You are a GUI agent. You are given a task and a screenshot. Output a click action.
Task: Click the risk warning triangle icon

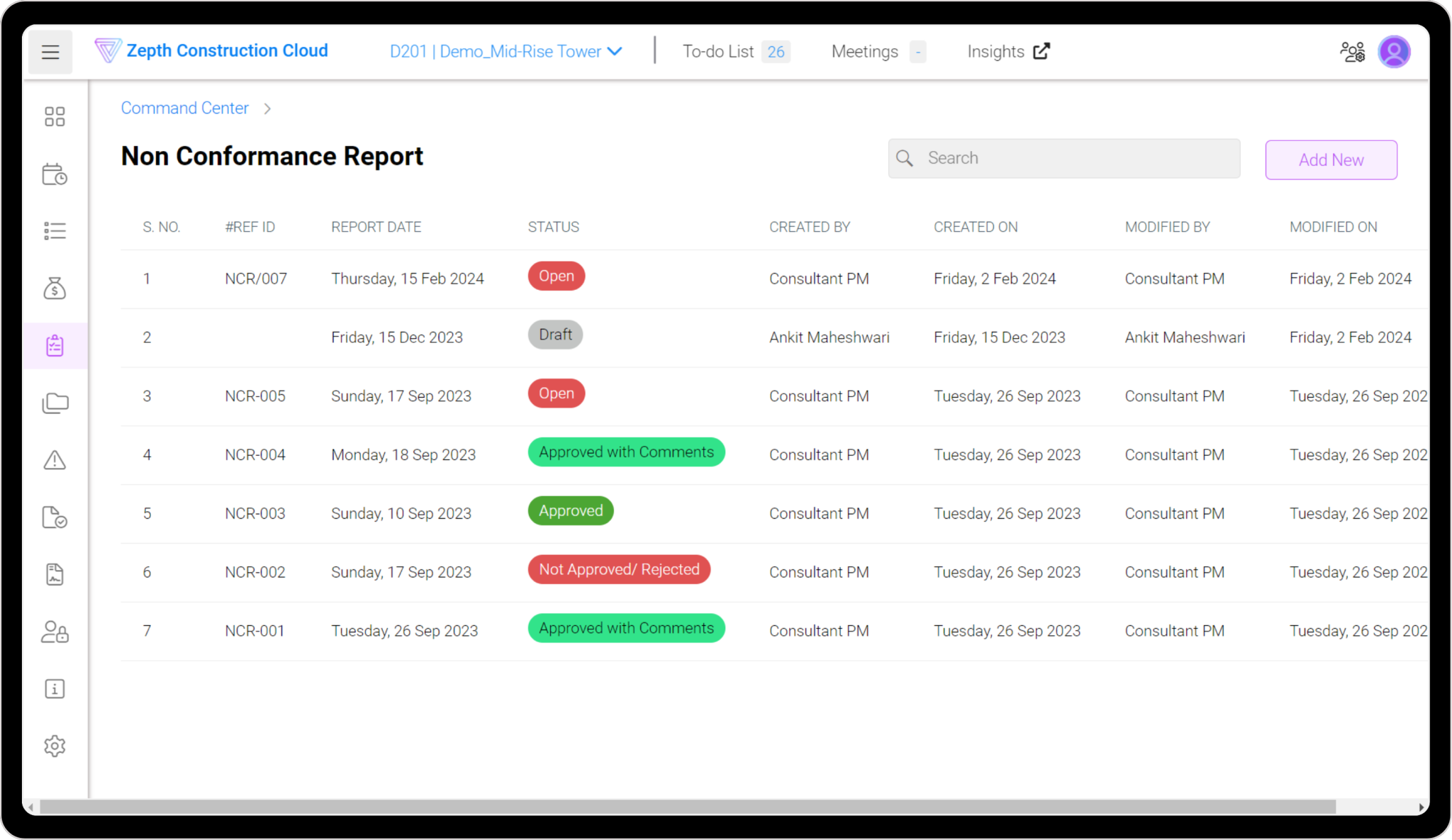[x=55, y=459]
